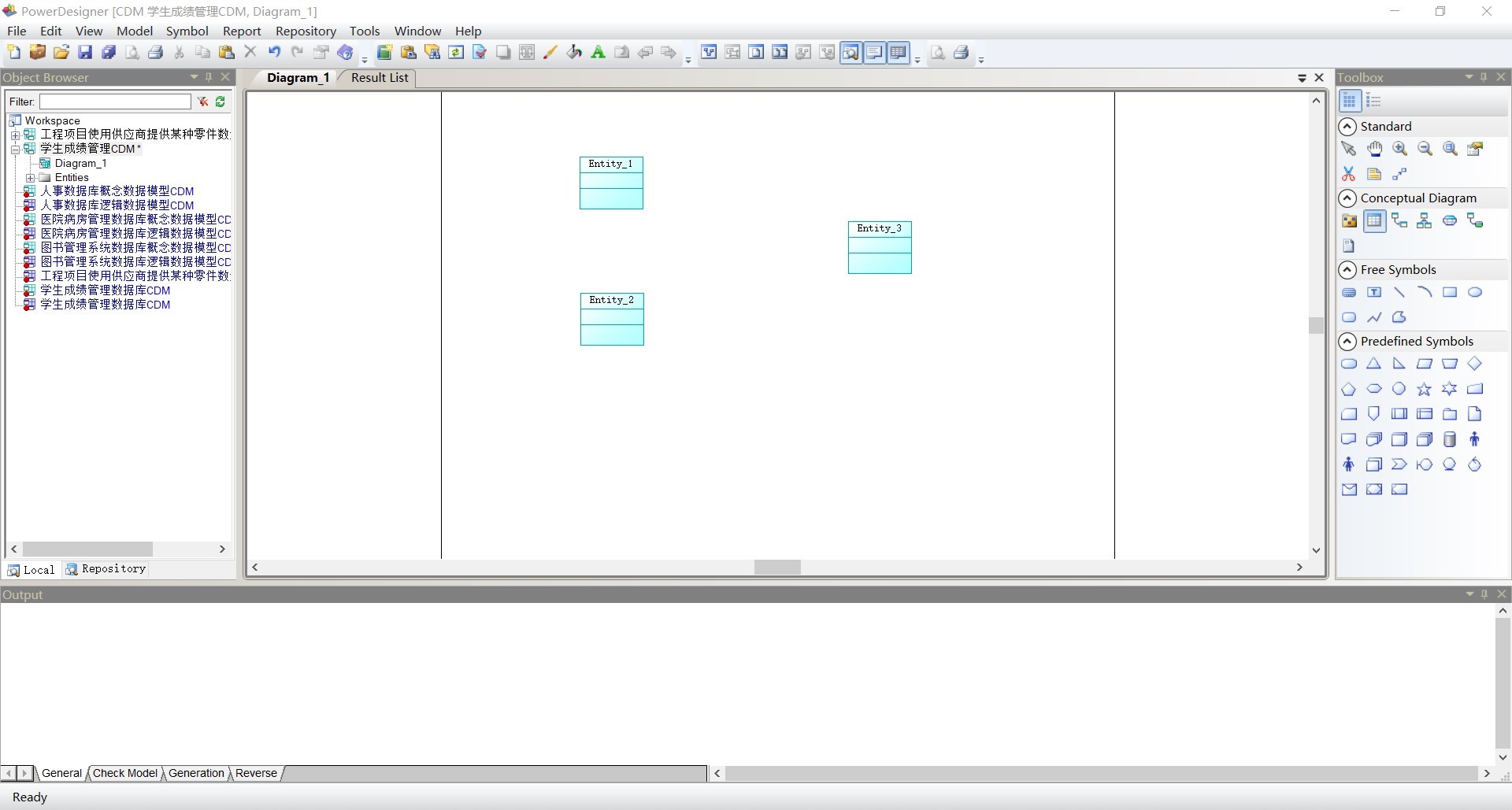
Task: Select the Zoom In tool in the Toolbox
Action: click(x=1401, y=149)
